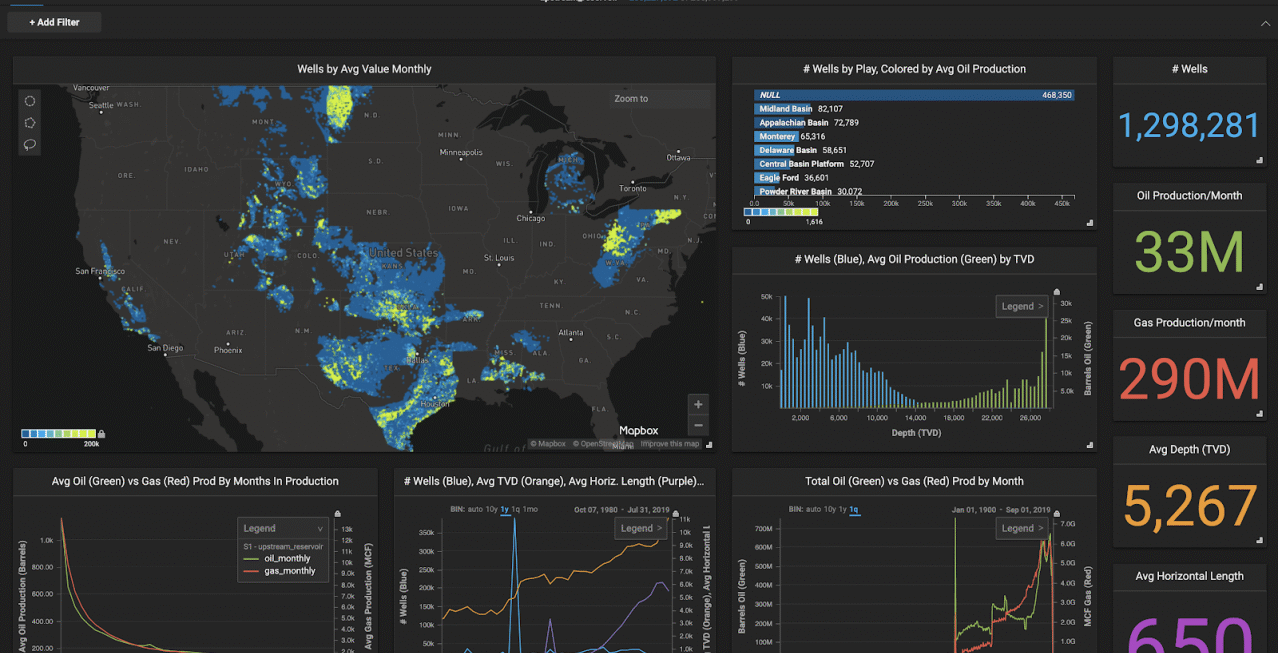The image size is (1278, 653).
Task: Click the Zoom to box on the map
Action: tap(659, 98)
